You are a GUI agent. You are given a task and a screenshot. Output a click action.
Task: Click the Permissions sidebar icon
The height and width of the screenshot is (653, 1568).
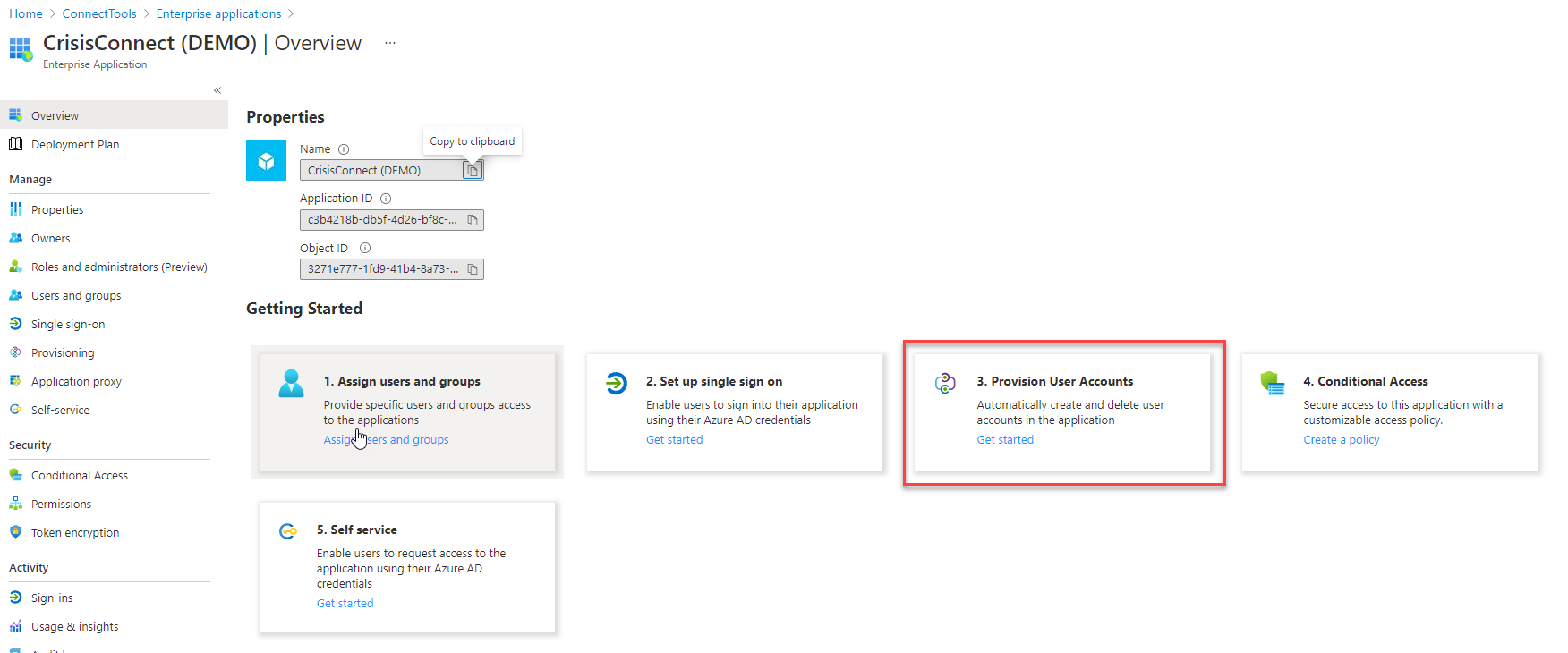[15, 503]
